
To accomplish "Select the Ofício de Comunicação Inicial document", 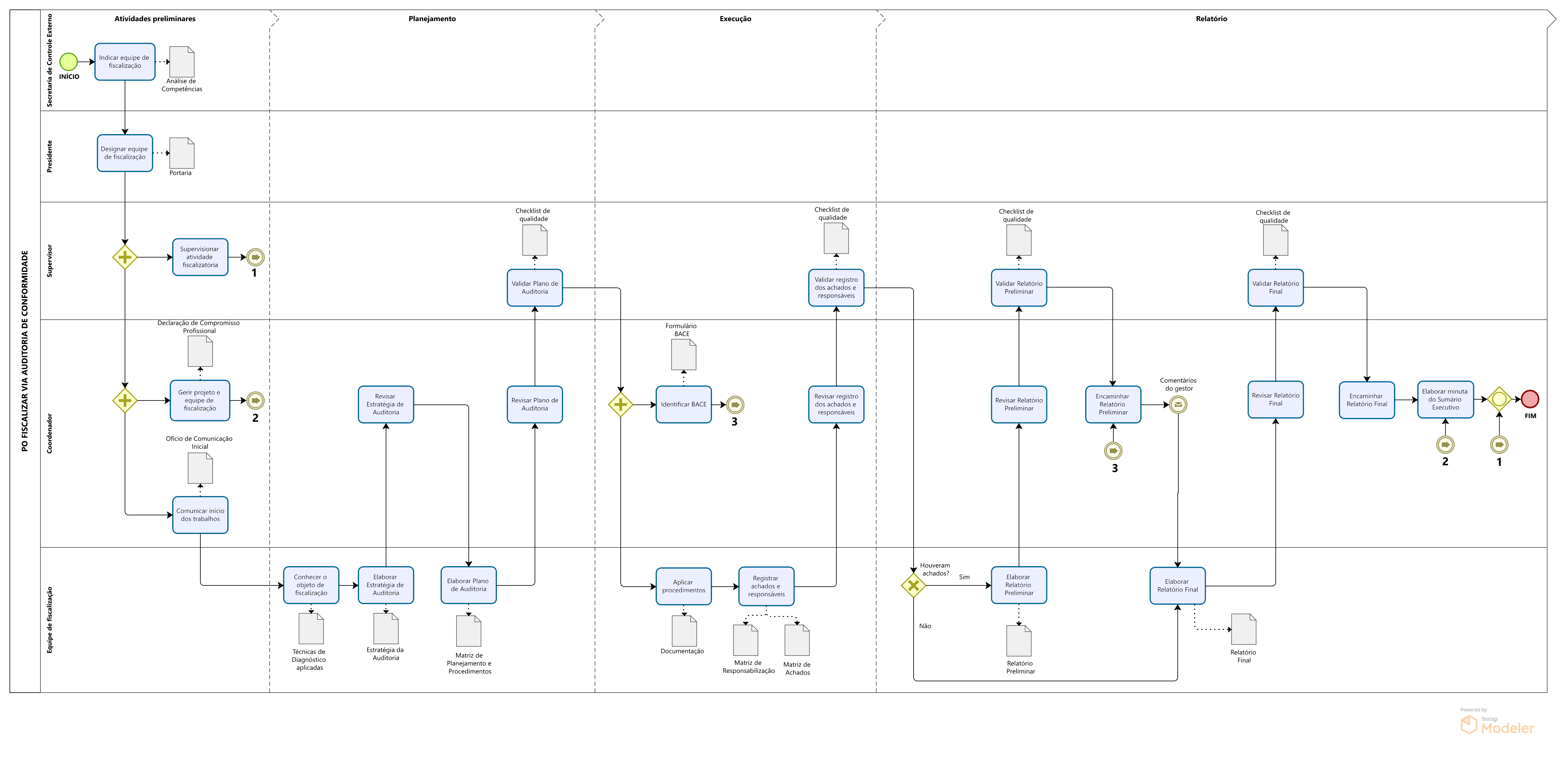I will [x=200, y=468].
